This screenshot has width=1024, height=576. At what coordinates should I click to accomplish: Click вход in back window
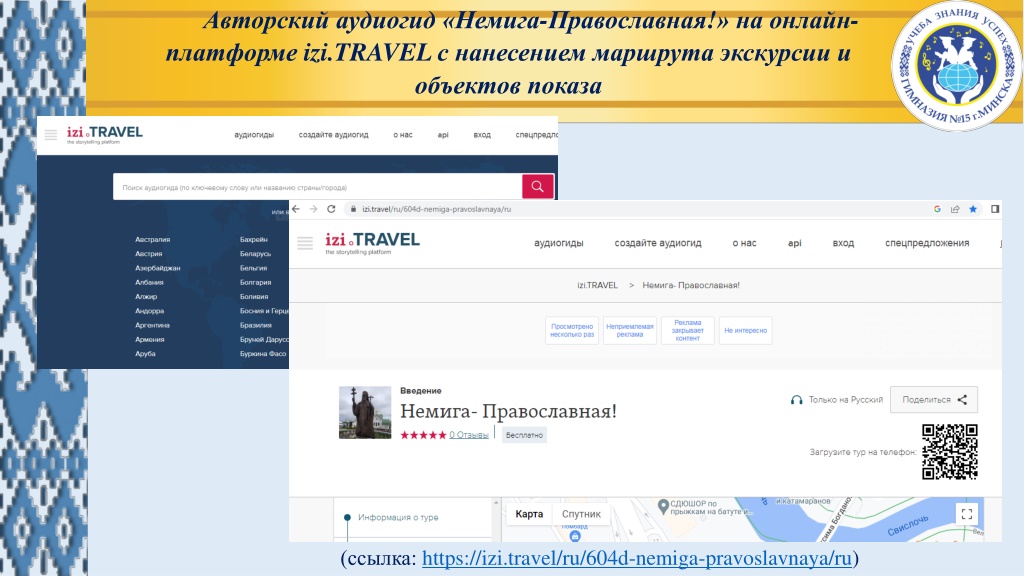482,135
